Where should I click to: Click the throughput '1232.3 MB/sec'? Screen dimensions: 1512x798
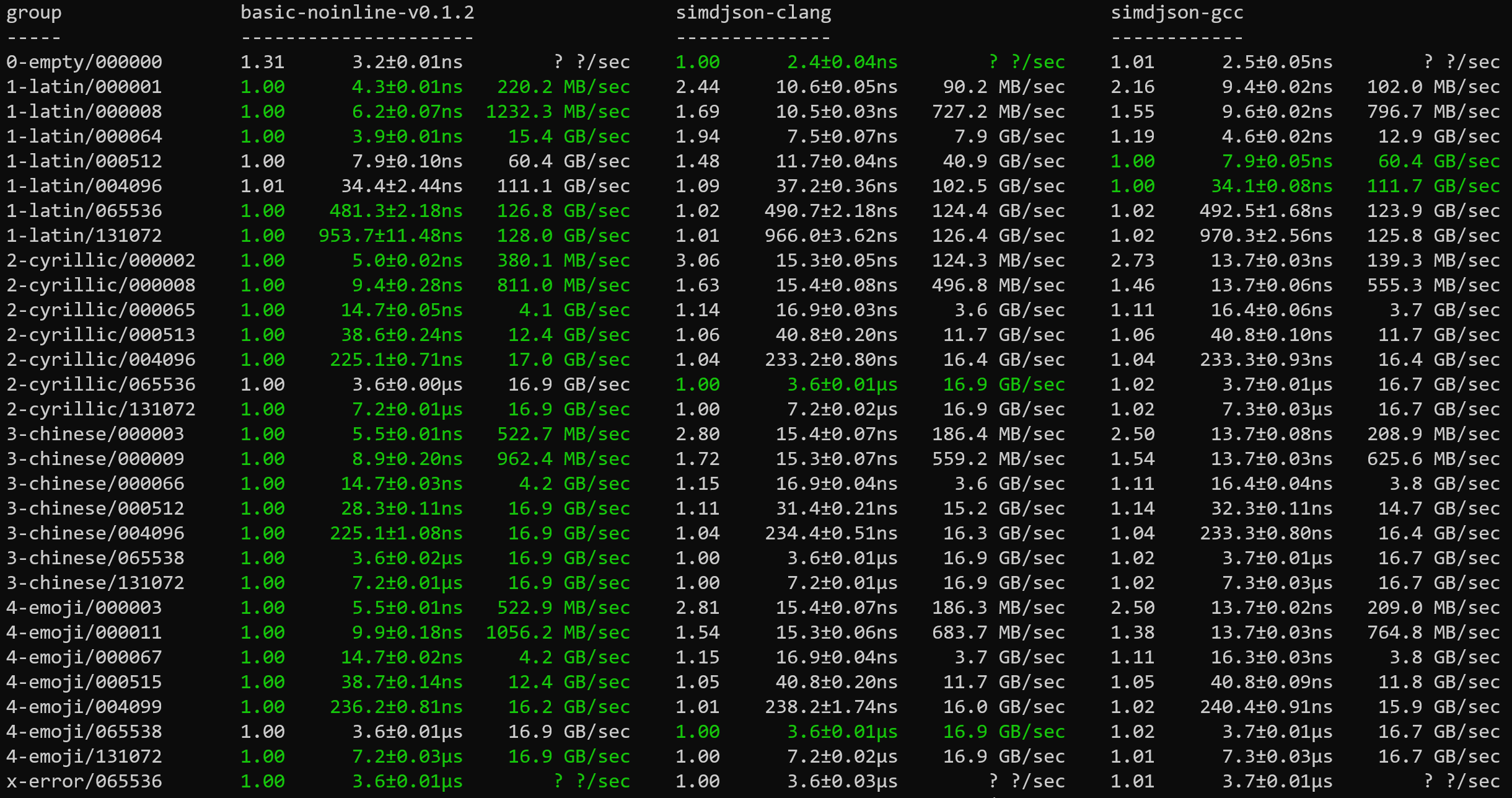[558, 112]
